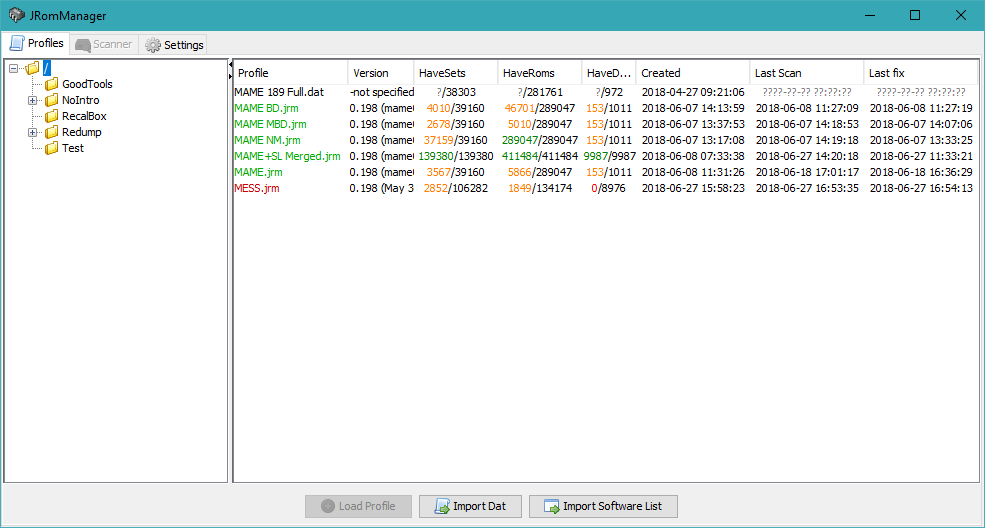Click the RecalBox folder icon
Viewport: 985px width, 528px height.
tap(52, 116)
